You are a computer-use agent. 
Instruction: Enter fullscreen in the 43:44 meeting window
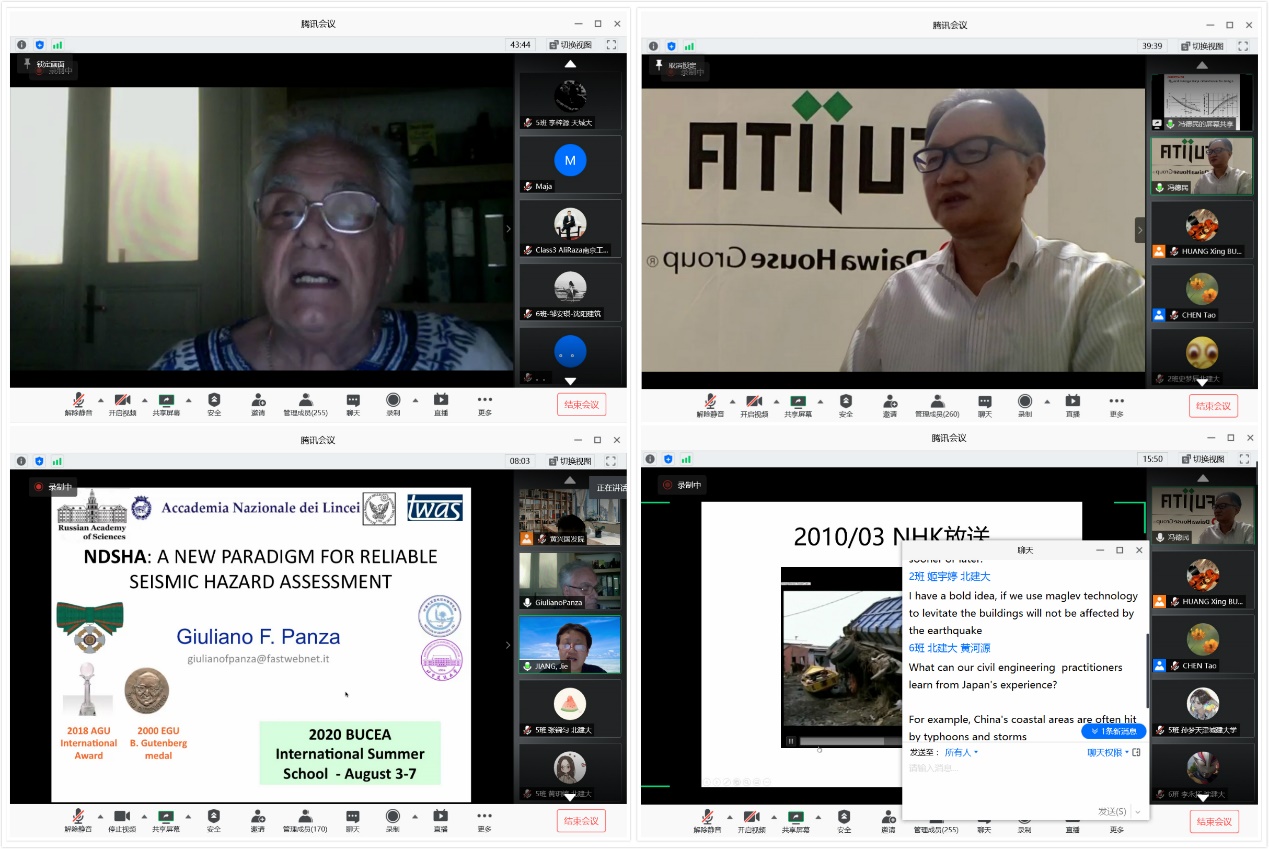[x=611, y=45]
